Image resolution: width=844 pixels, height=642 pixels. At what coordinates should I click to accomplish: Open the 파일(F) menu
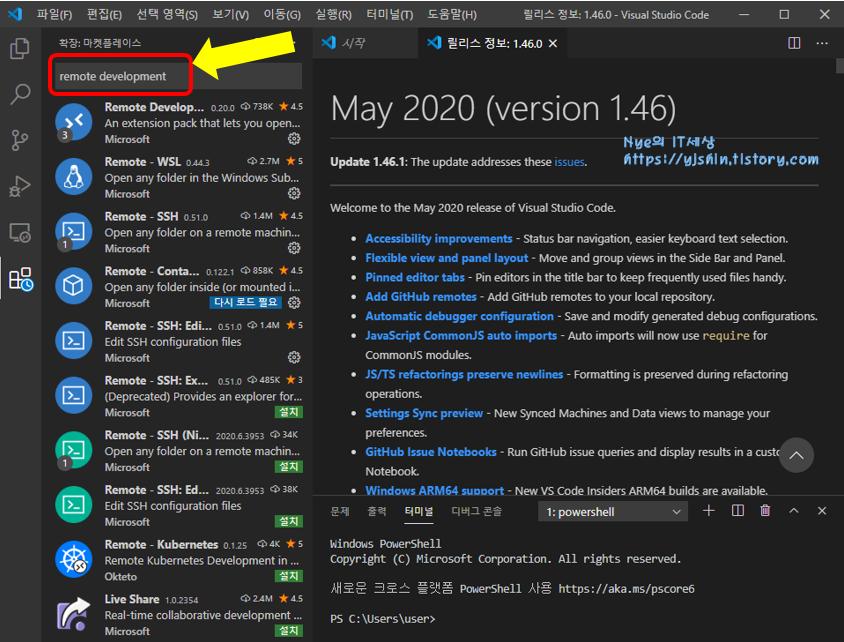coord(54,15)
